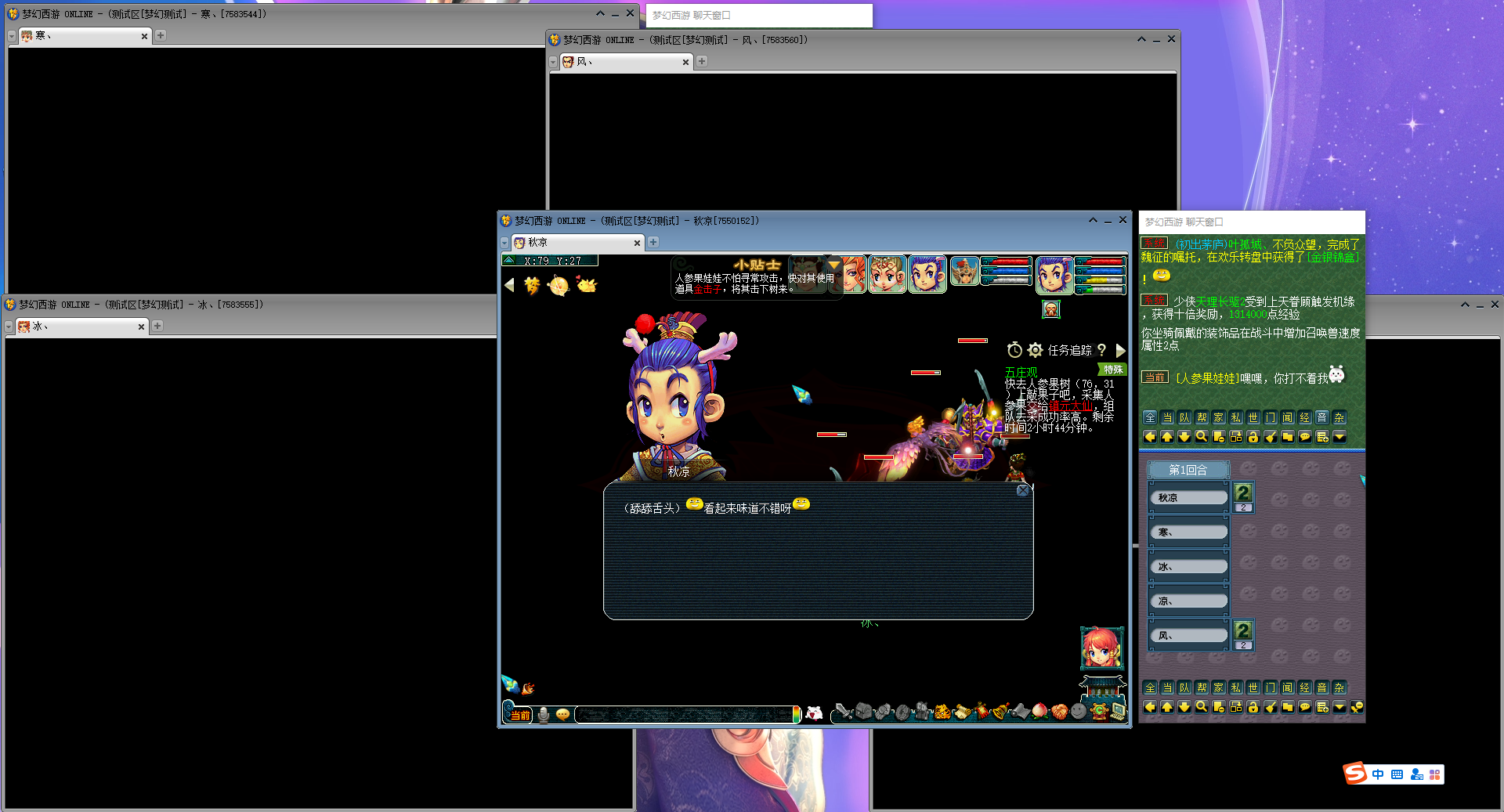1504x812 pixels.
Task: Select 秋凉 in round list
Action: pos(1188,497)
